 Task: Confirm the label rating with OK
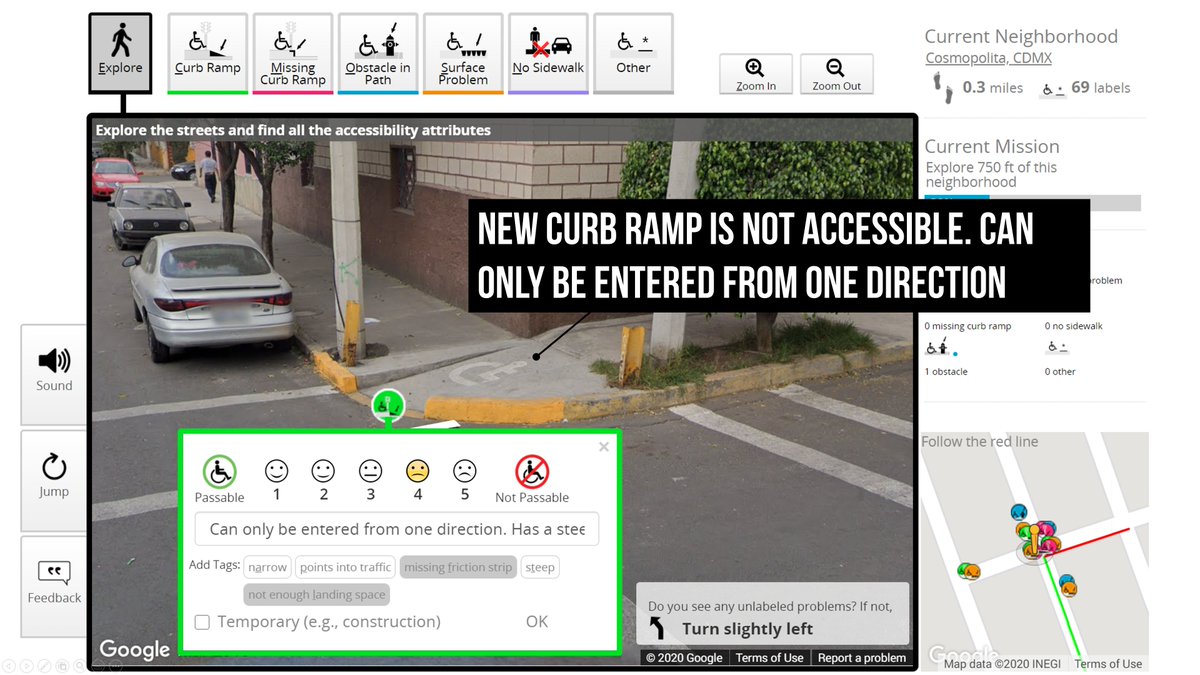coord(536,621)
